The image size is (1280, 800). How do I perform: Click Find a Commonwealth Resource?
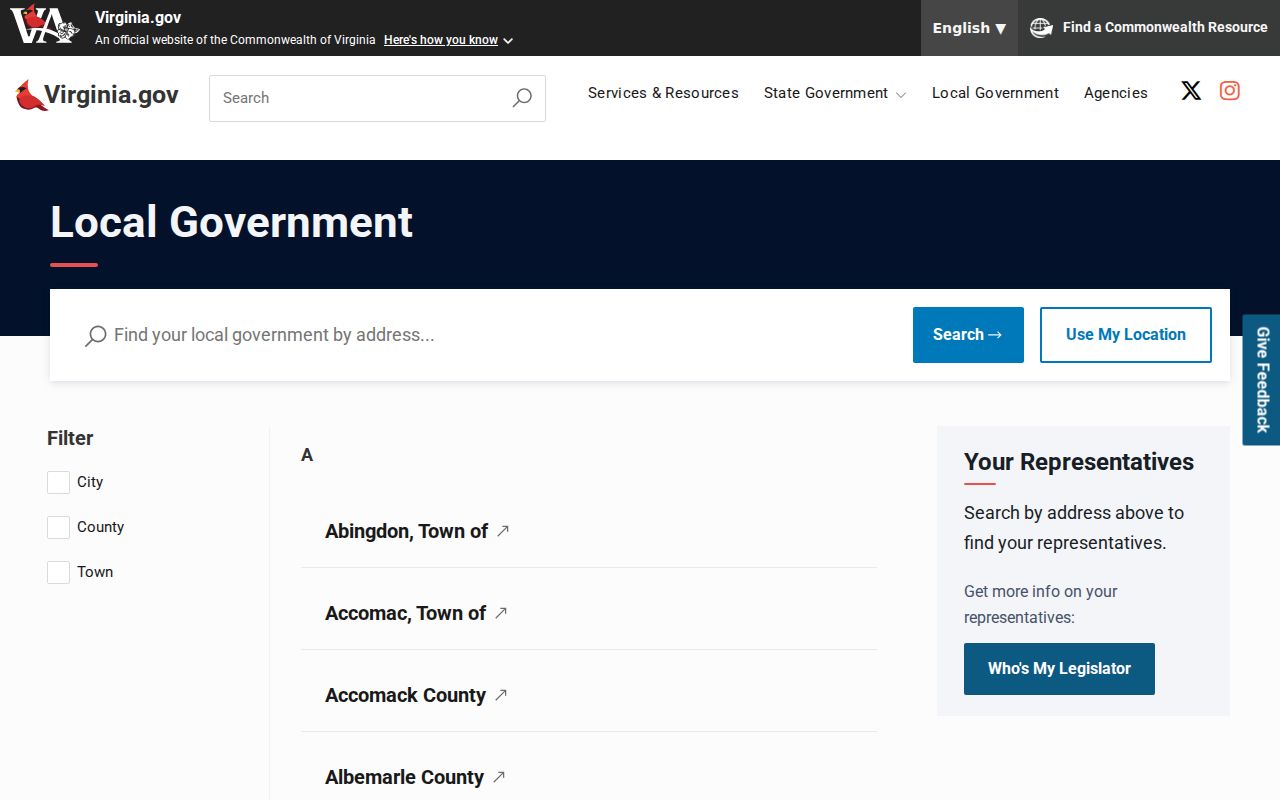pyautogui.click(x=1149, y=28)
